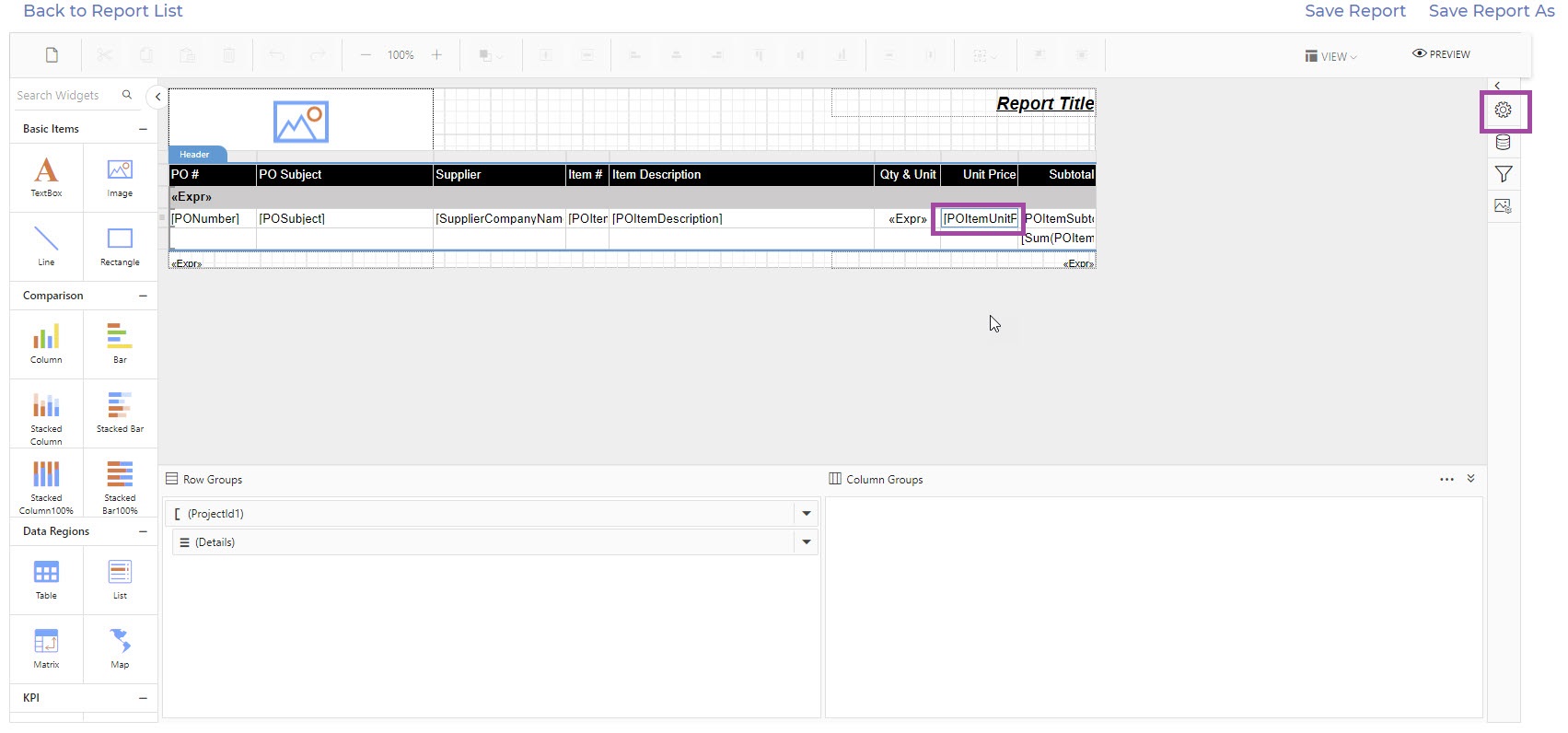1568x733 pixels.
Task: Select the TextBox widget
Action: pyautogui.click(x=46, y=178)
